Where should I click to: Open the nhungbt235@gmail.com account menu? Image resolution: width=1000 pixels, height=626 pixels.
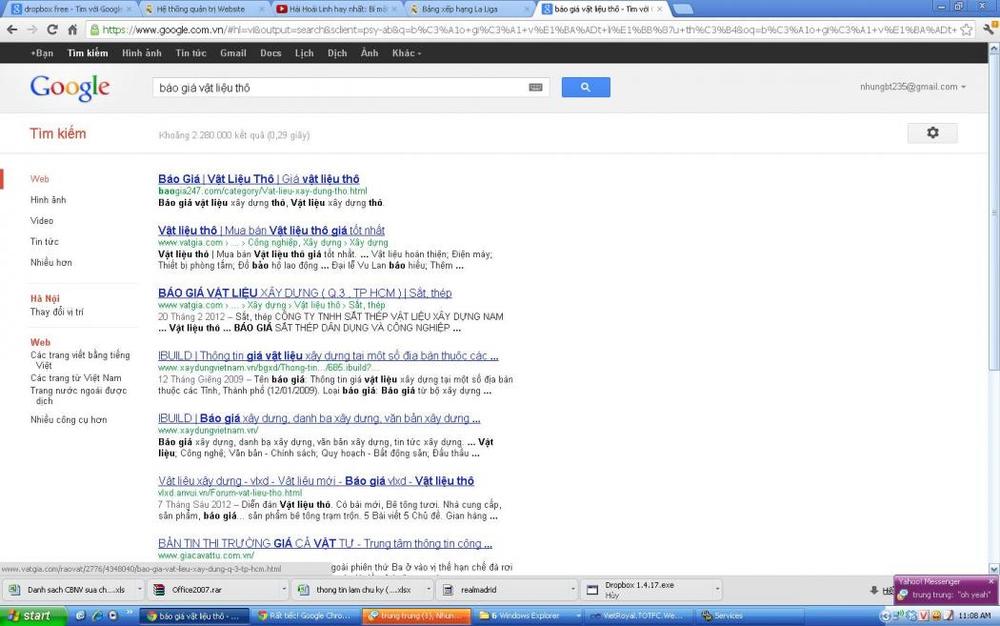913,87
